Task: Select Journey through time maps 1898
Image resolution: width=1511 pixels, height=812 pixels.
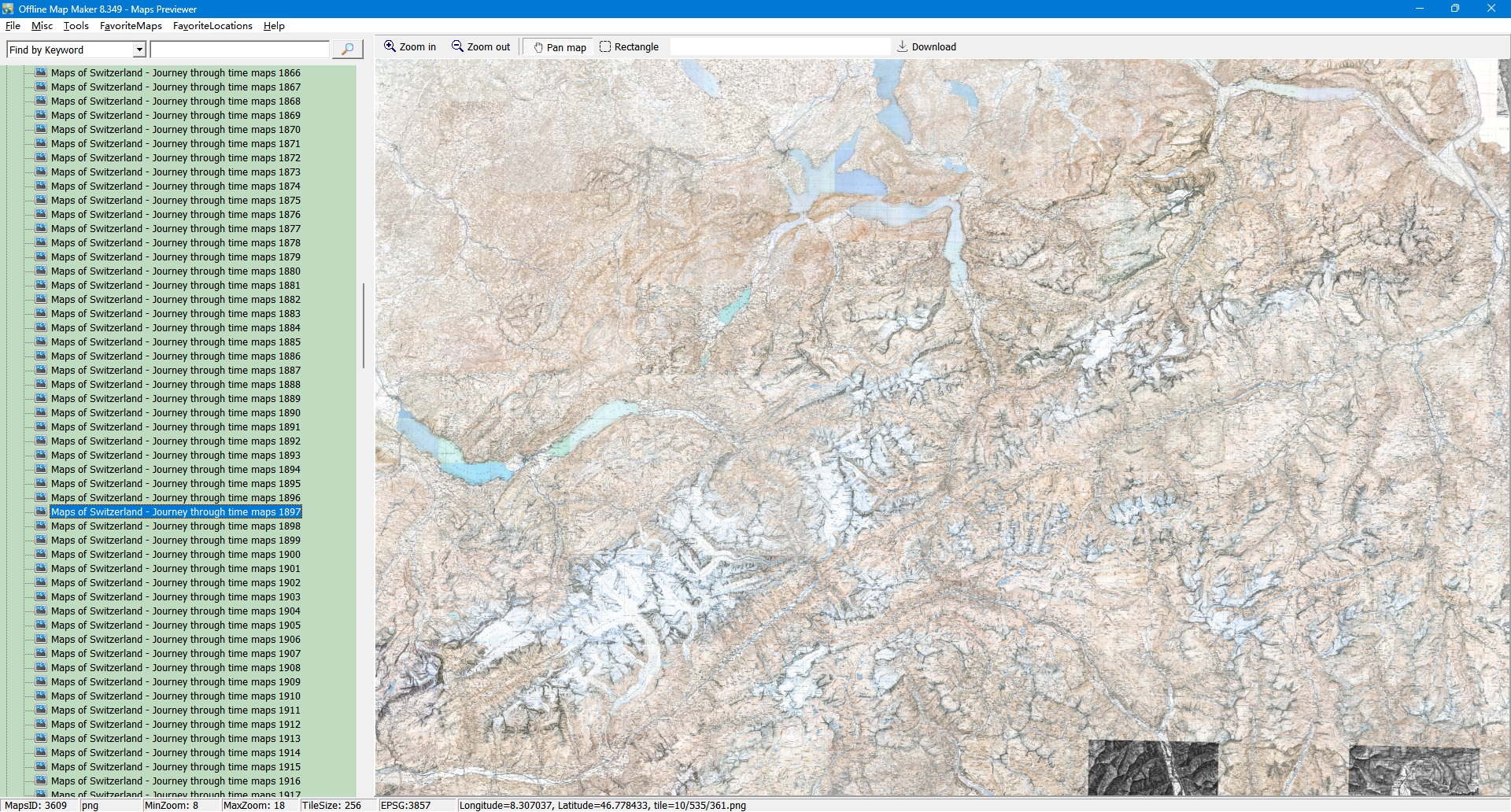Action: tap(175, 526)
